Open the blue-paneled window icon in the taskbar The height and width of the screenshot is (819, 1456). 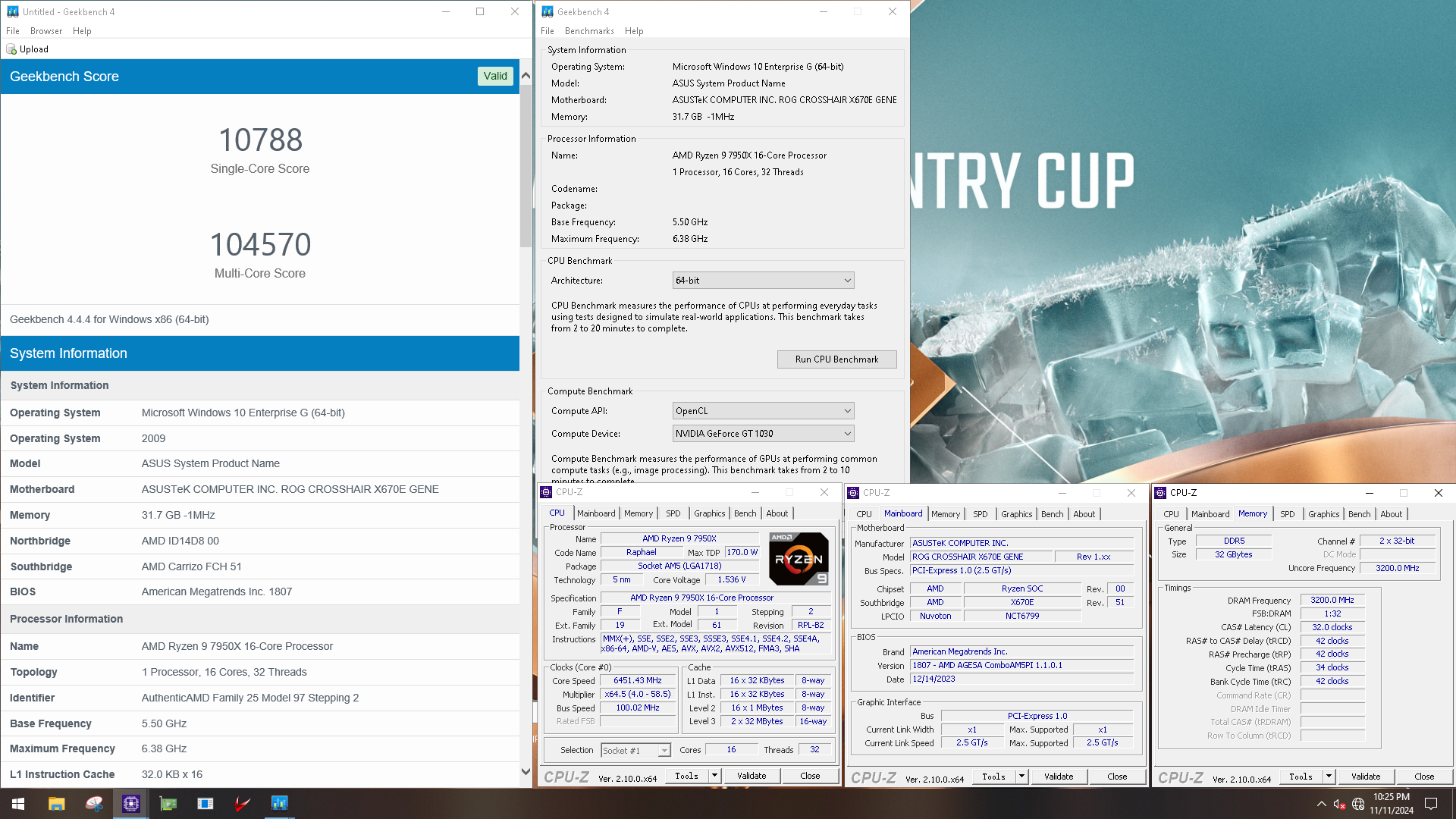[206, 804]
